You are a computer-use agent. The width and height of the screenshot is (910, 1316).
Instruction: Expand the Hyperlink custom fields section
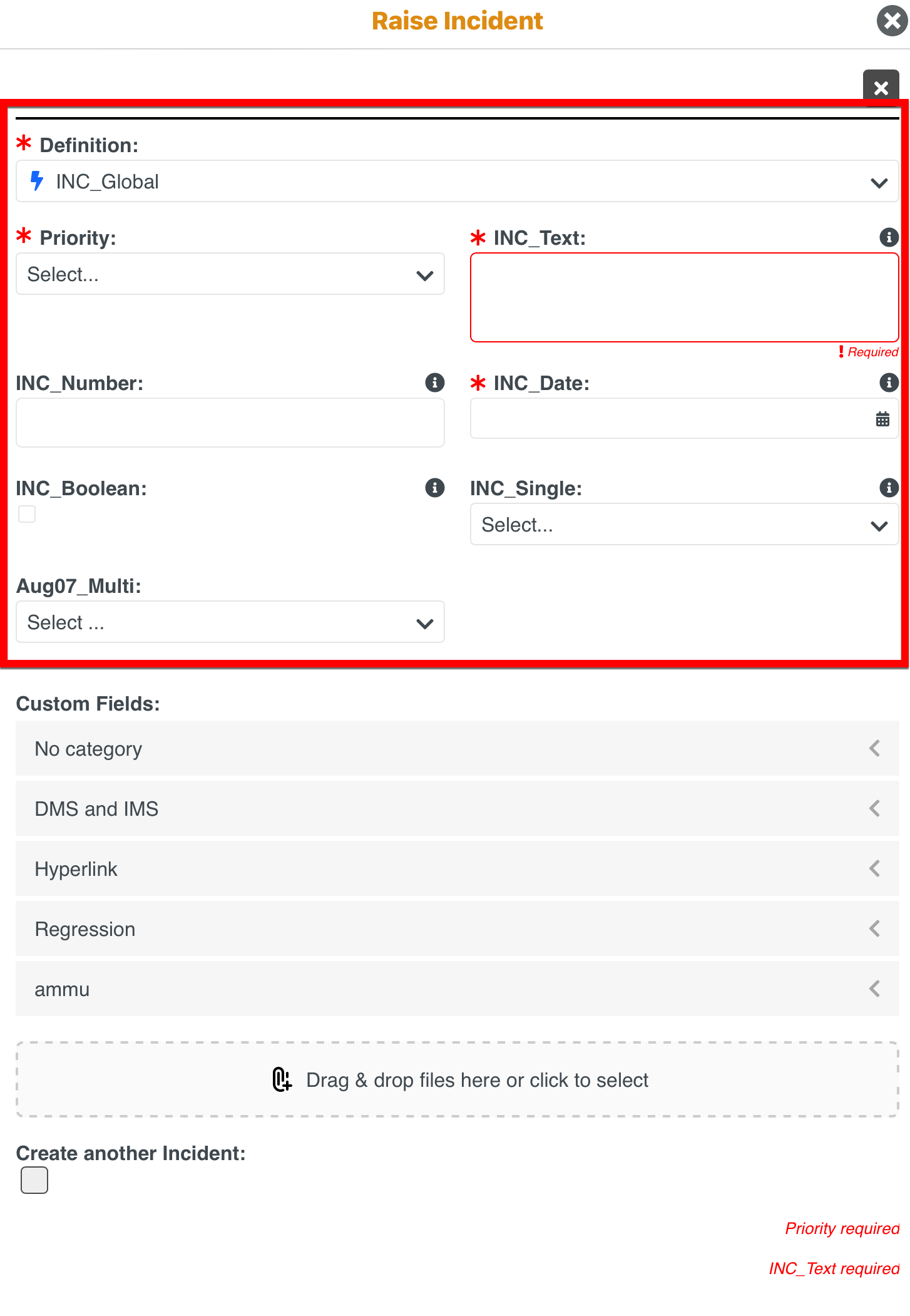click(x=457, y=869)
